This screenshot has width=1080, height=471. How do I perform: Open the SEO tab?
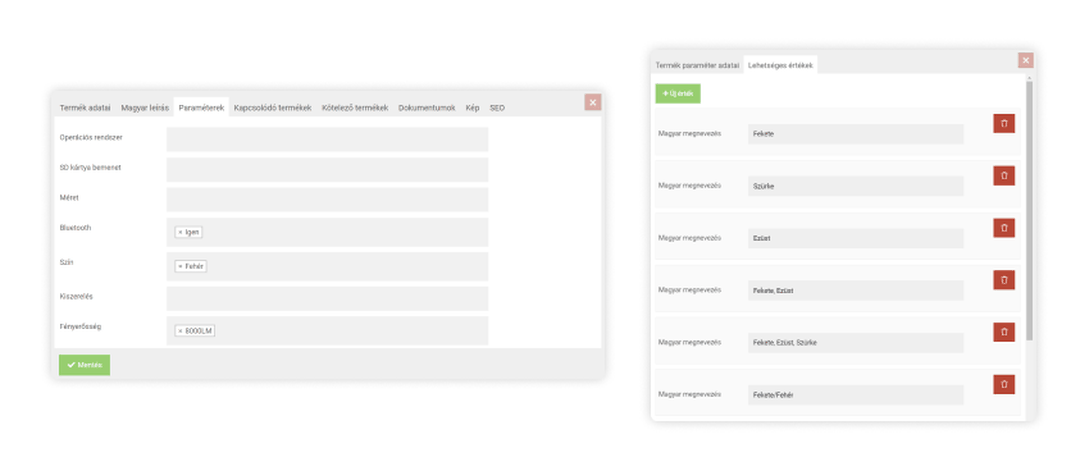click(497, 108)
